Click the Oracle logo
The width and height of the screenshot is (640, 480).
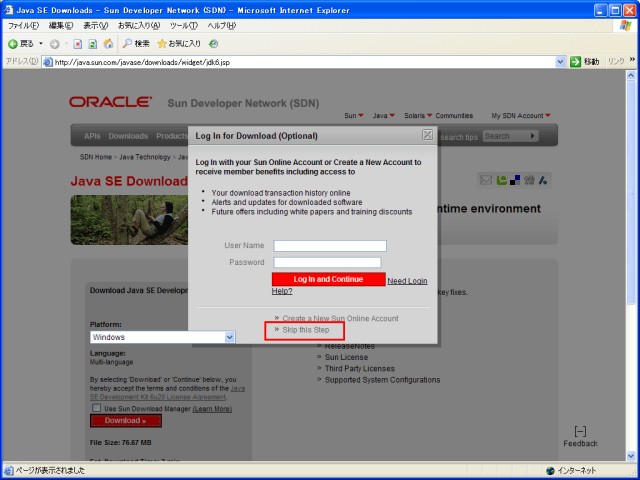pos(110,102)
